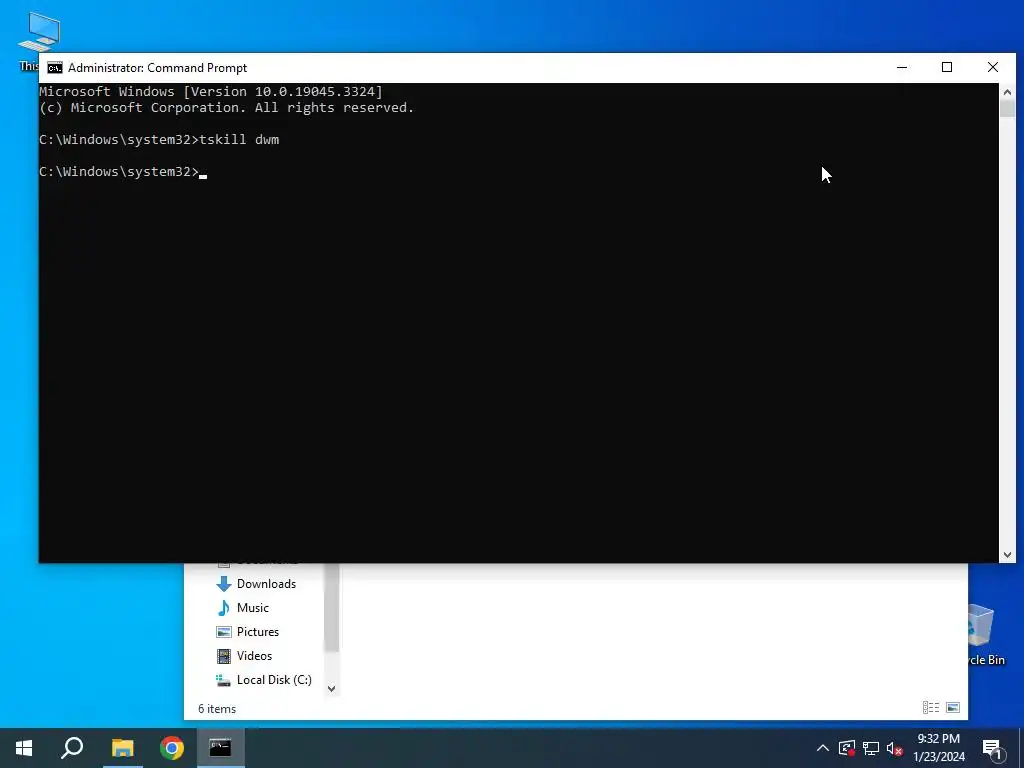Click the File Explorer sidebar scrollbar thumb

(332, 607)
